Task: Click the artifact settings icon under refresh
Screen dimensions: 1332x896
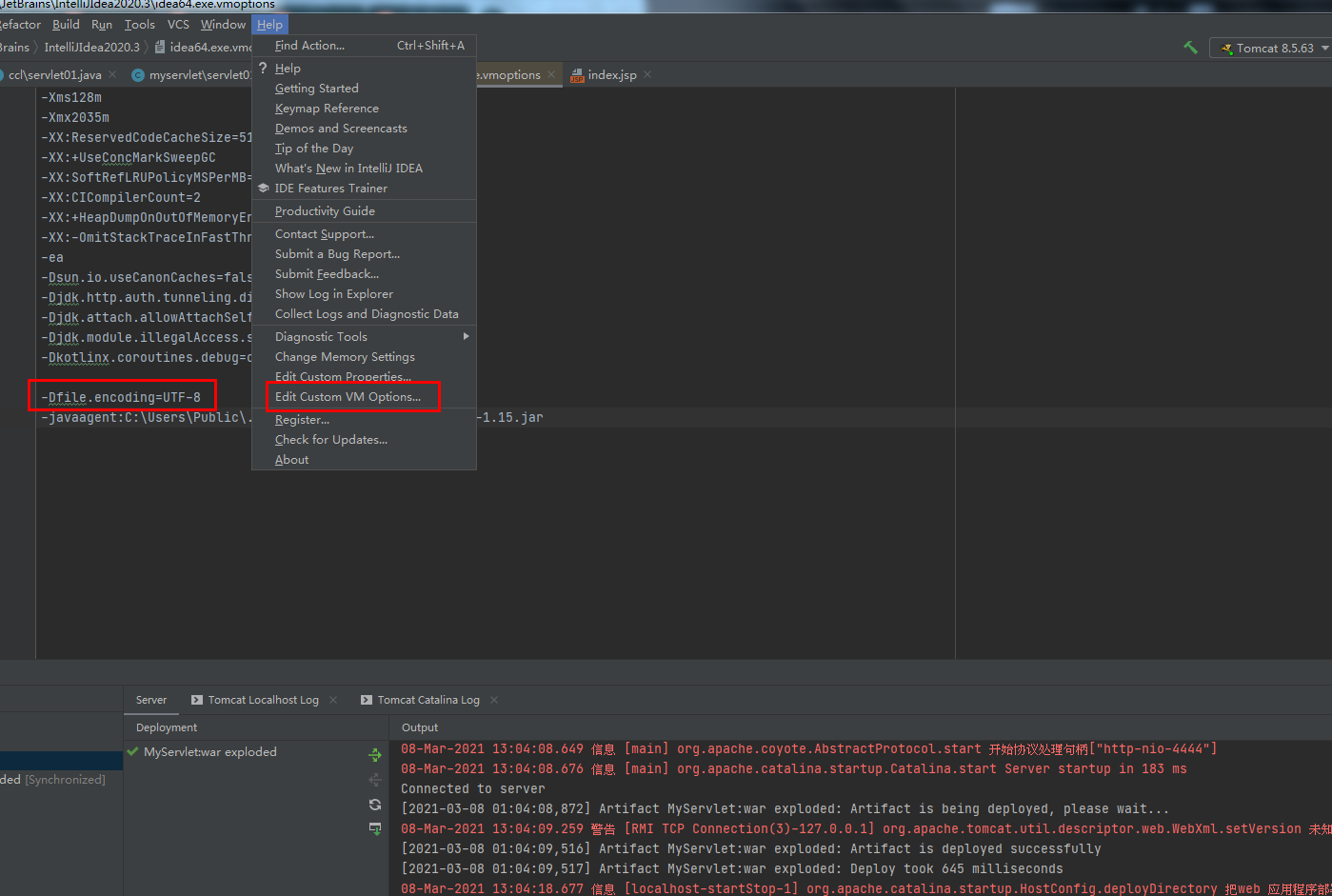Action: pyautogui.click(x=375, y=828)
